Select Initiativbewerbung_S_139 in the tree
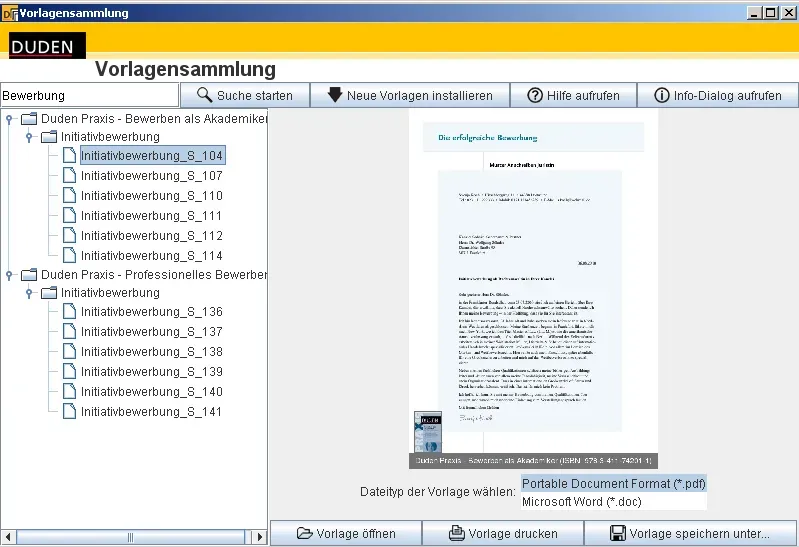Screen dimensions: 799x547 [152, 371]
